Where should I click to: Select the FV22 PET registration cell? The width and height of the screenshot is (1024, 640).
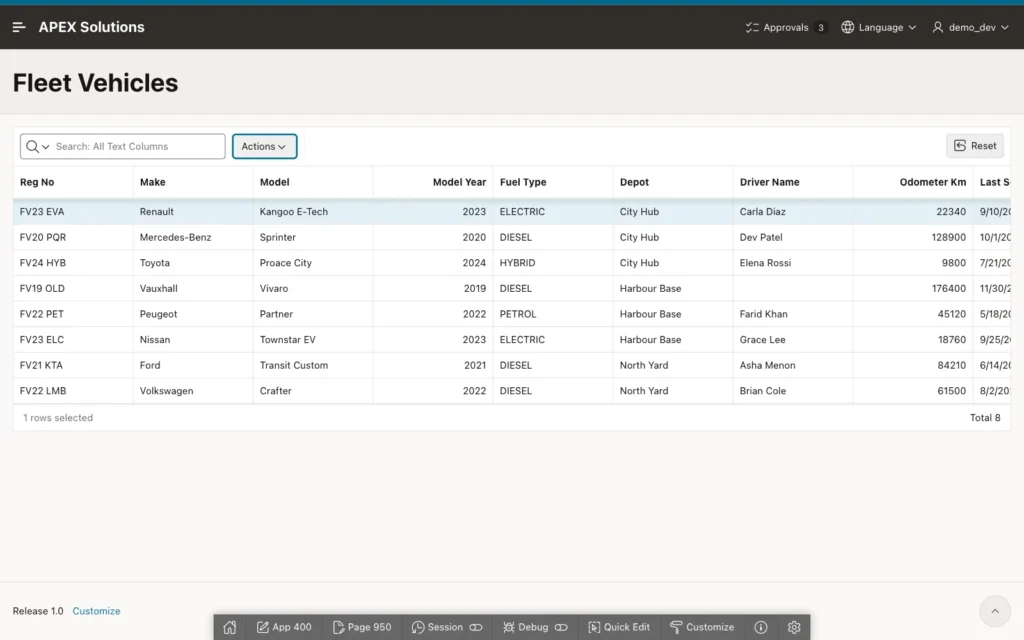(73, 313)
